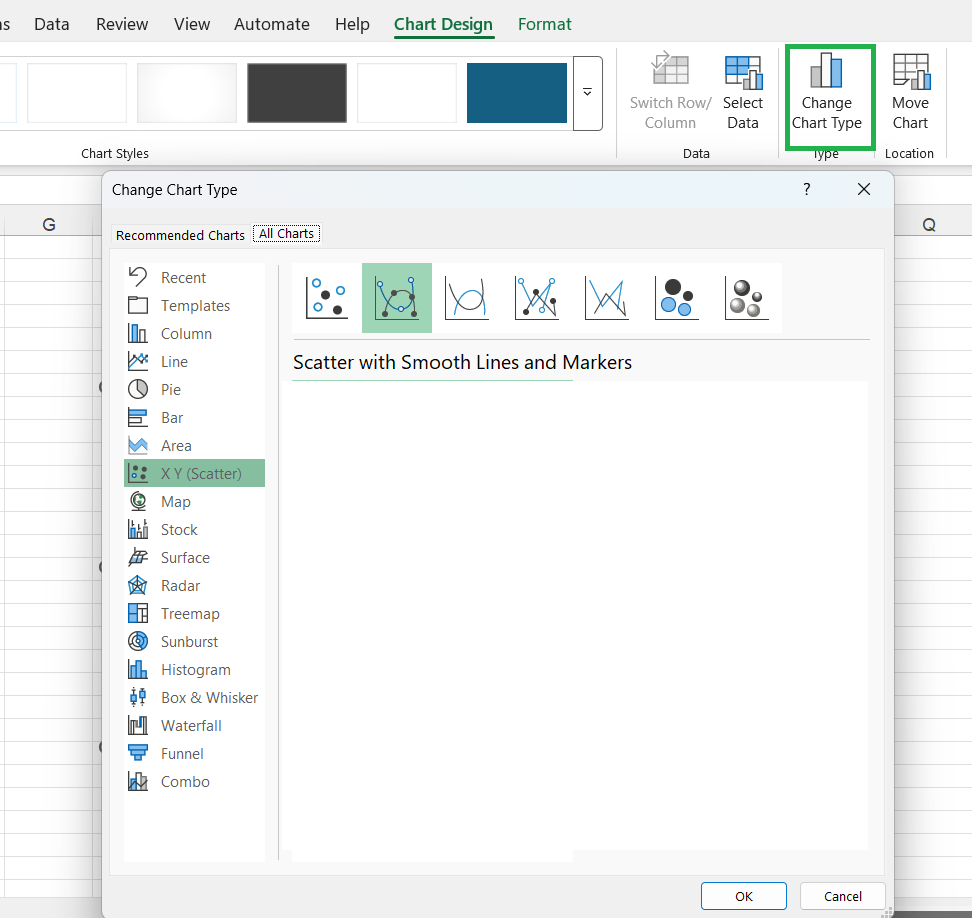Apply the blue chart style thumbnail

point(517,93)
